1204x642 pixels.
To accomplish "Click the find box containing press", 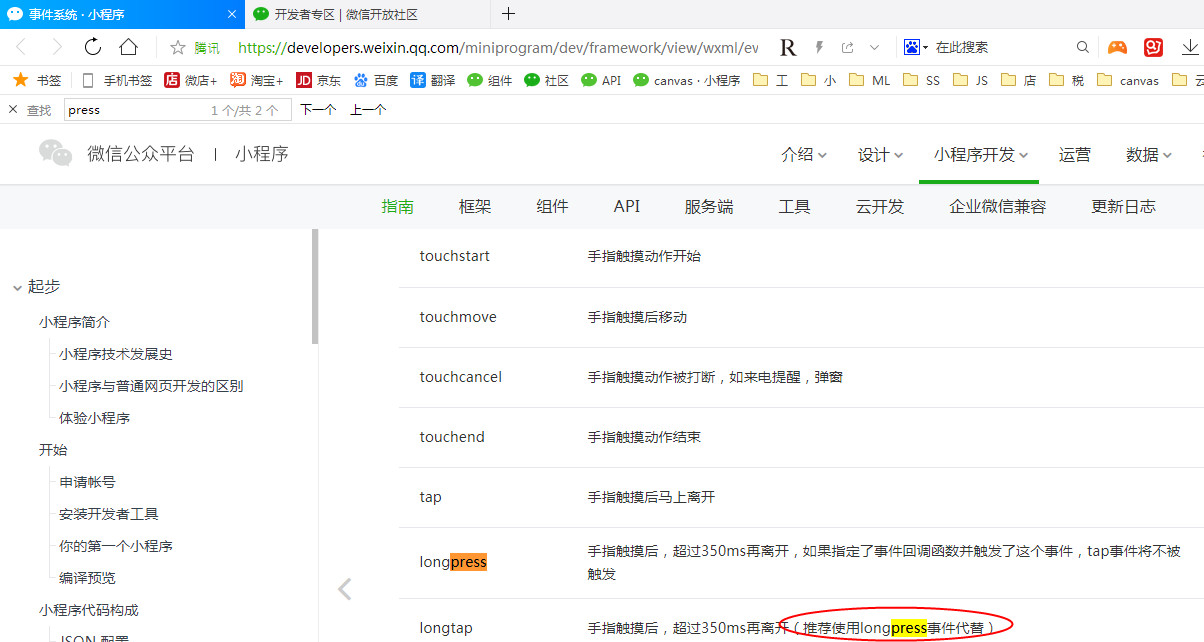I will click(177, 110).
